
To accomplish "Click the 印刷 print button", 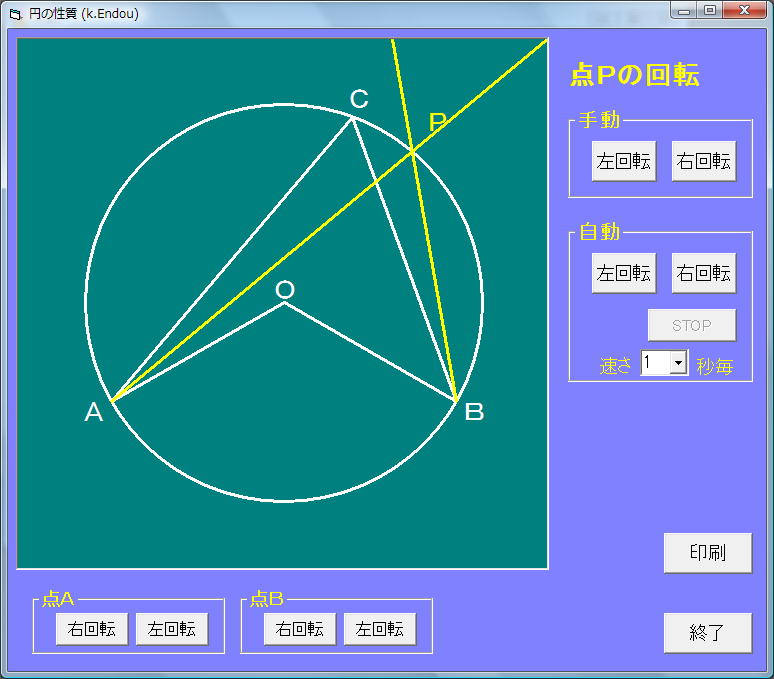I will 708,553.
